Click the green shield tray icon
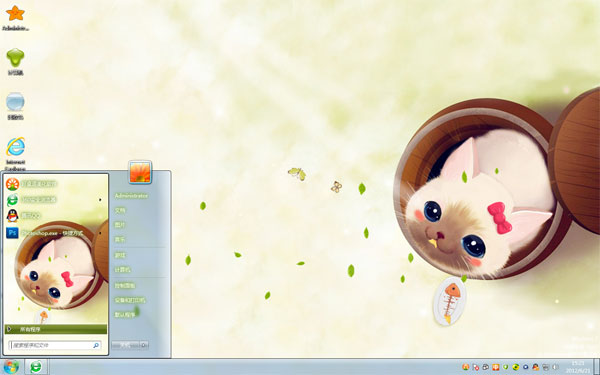The height and width of the screenshot is (375, 600). tap(505, 367)
